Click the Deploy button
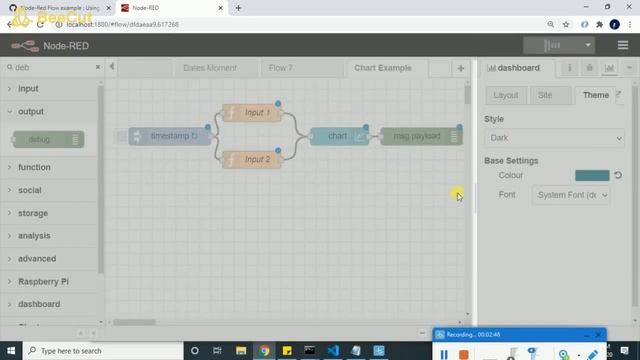The image size is (640, 360). tap(552, 45)
